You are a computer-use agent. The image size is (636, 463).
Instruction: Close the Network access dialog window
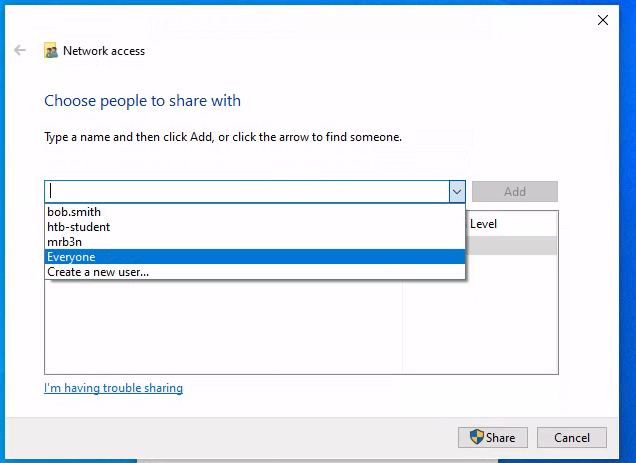pyautogui.click(x=603, y=20)
